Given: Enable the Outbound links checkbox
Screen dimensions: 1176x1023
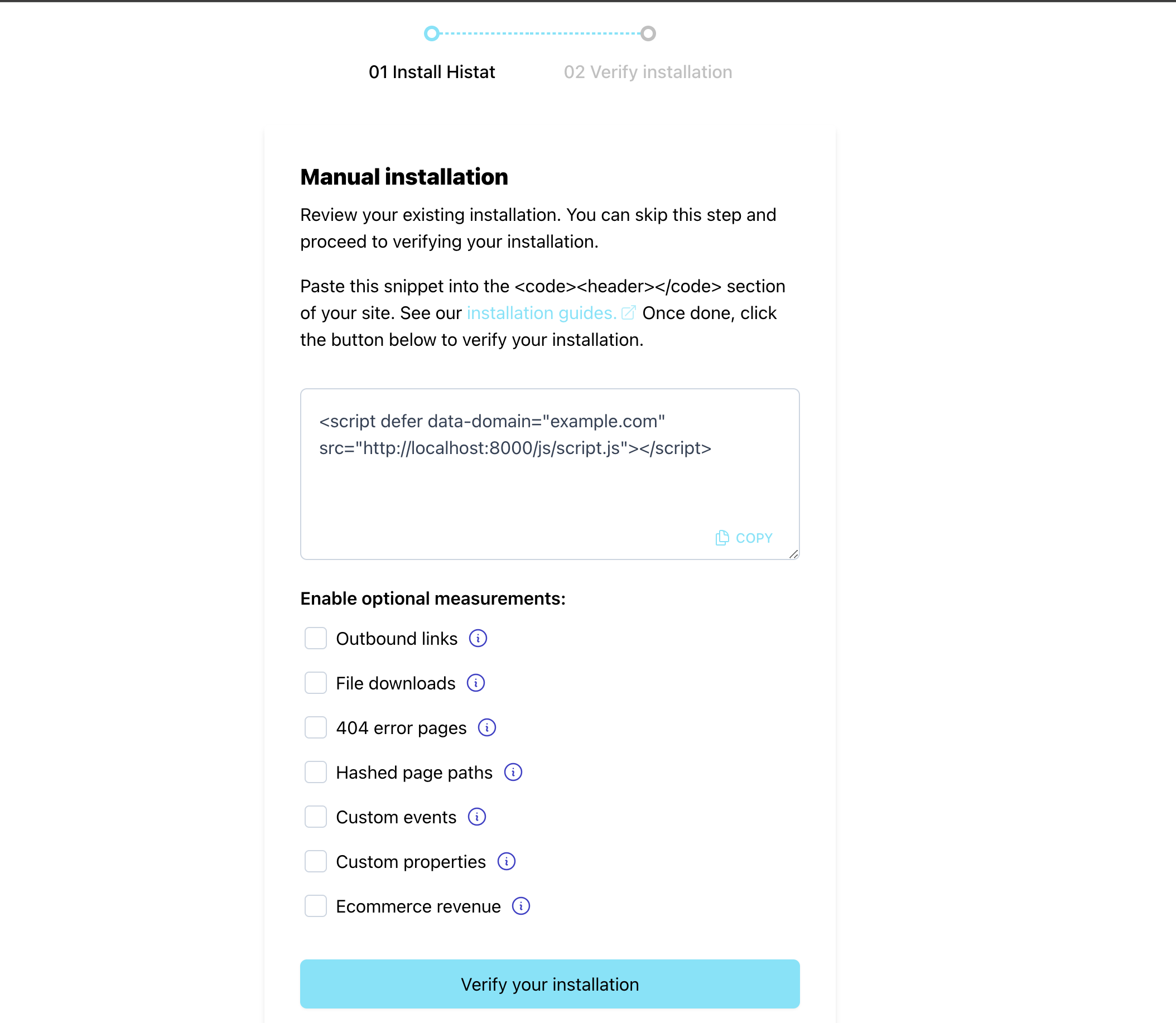Looking at the screenshot, I should [314, 638].
